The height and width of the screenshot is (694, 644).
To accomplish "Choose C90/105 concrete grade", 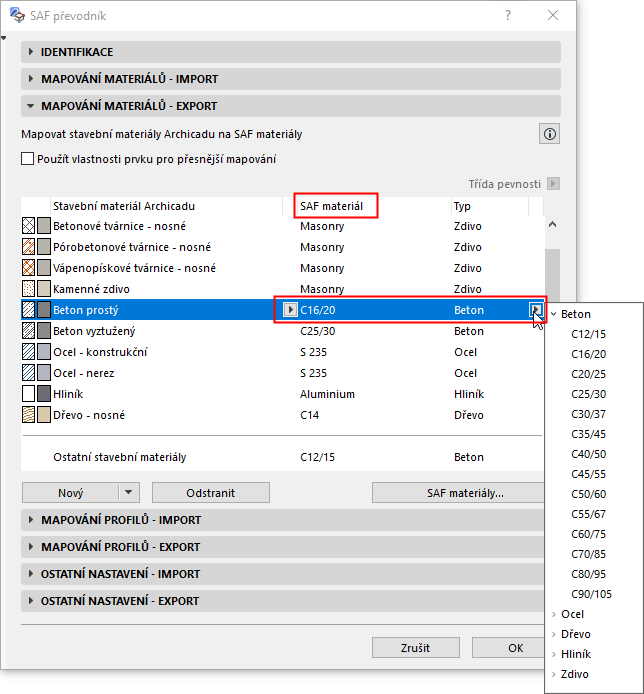I will pos(591,594).
